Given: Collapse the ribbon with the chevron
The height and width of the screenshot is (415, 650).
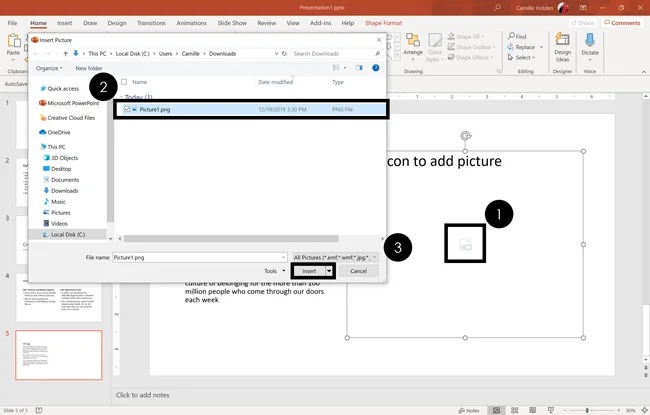Looking at the screenshot, I should coord(644,72).
